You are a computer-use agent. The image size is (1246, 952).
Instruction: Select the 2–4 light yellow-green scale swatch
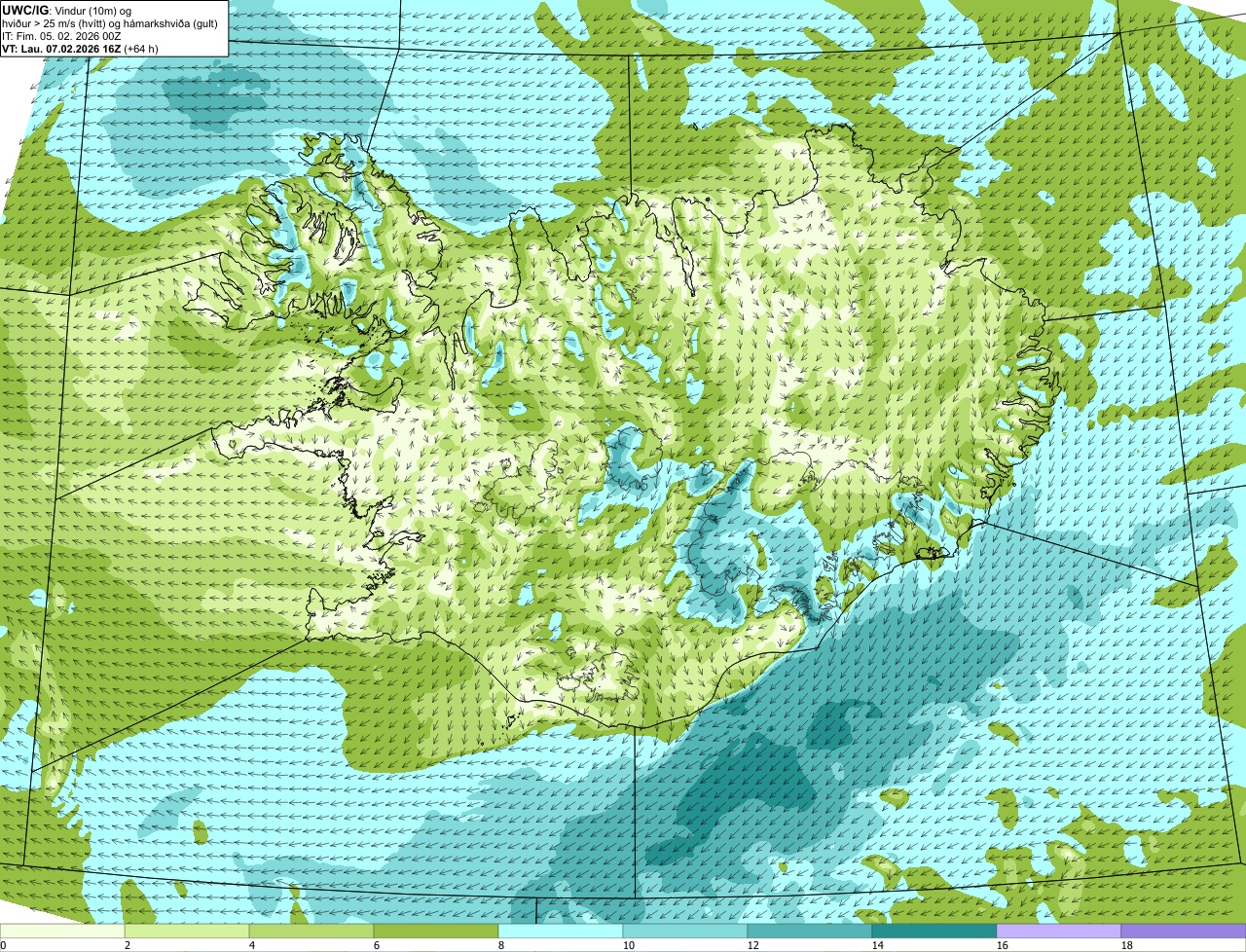(188, 932)
